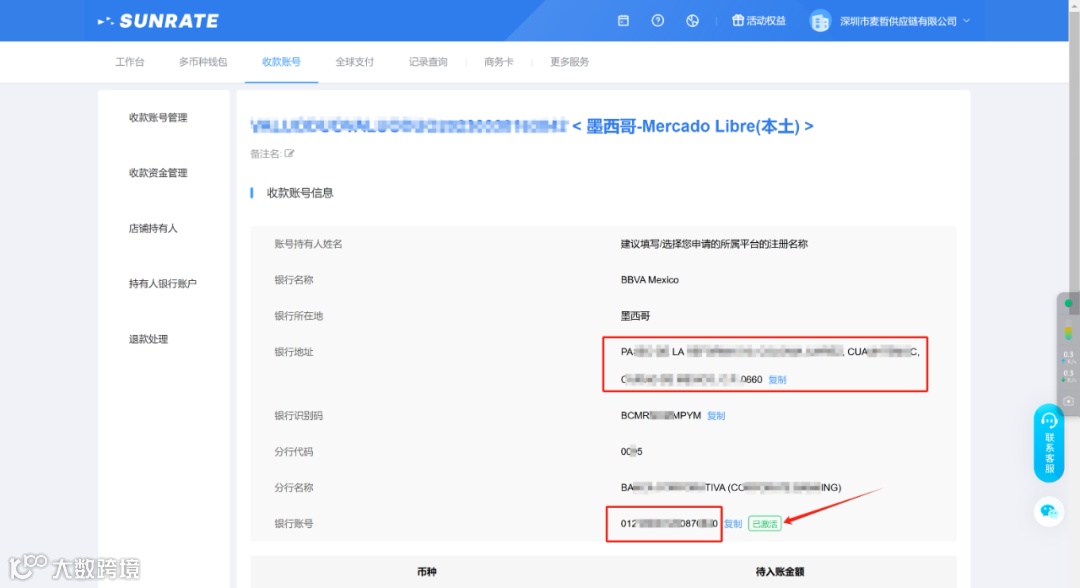This screenshot has height=588, width=1080.
Task: Click the SUNRATE logo
Action: click(158, 21)
